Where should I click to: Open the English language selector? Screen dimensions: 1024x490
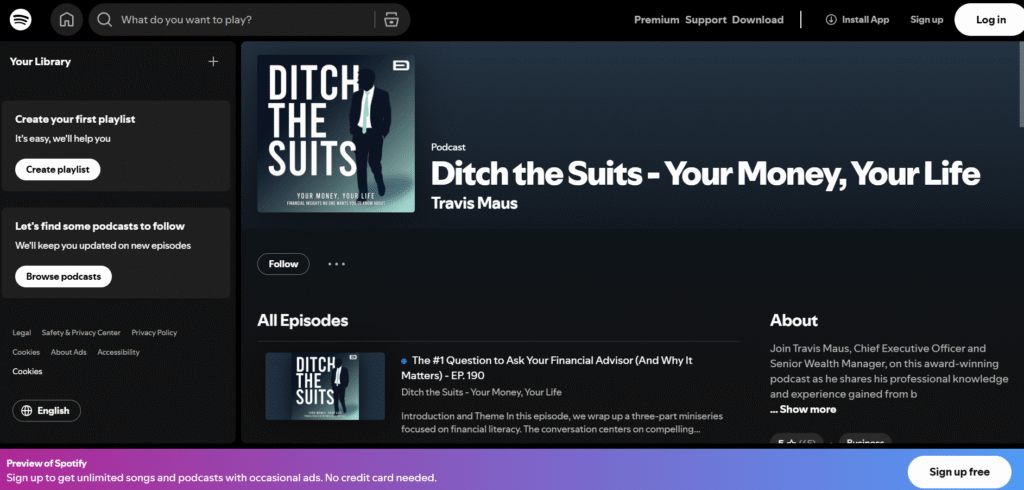coord(47,411)
